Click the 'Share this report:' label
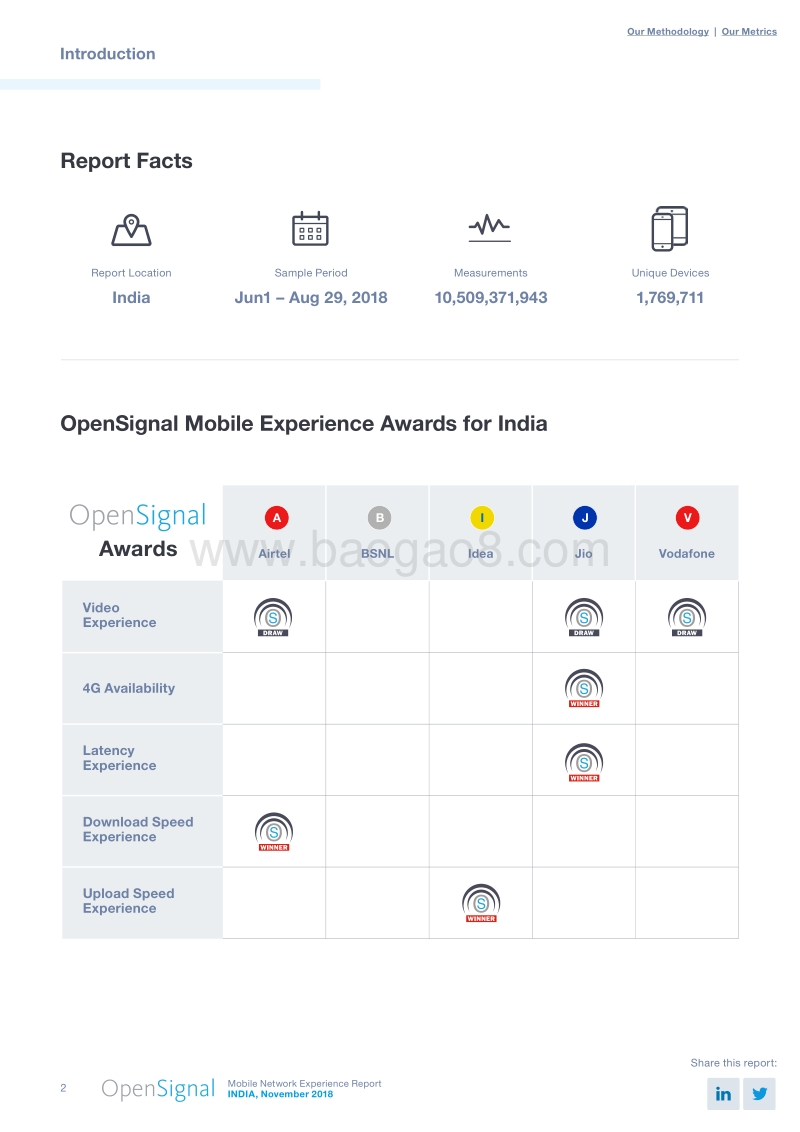 tap(734, 1063)
